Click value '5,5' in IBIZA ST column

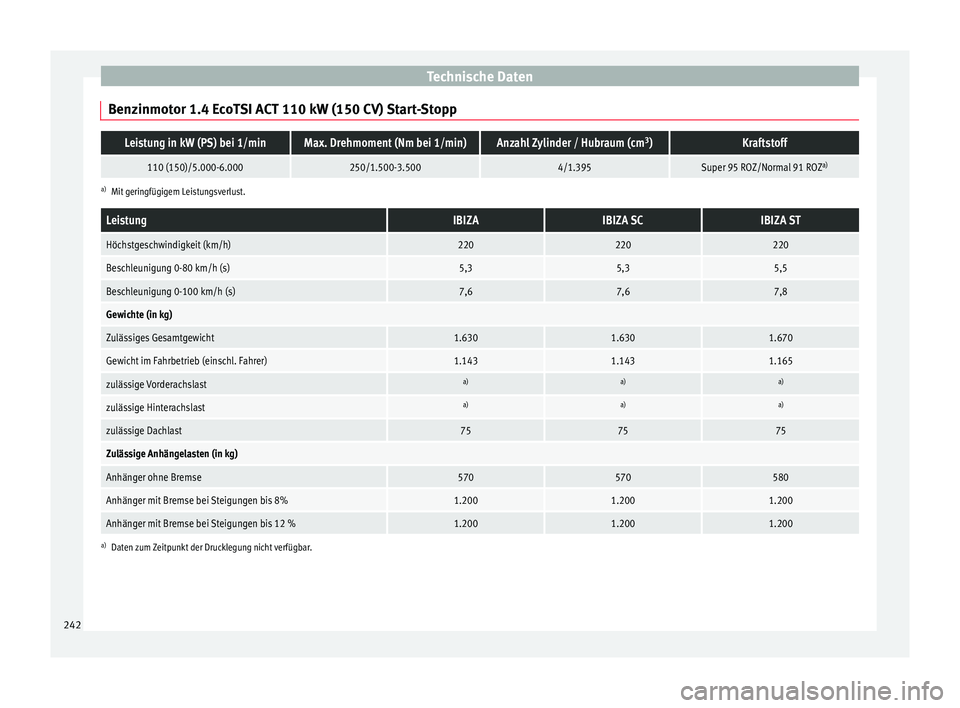click(x=781, y=268)
